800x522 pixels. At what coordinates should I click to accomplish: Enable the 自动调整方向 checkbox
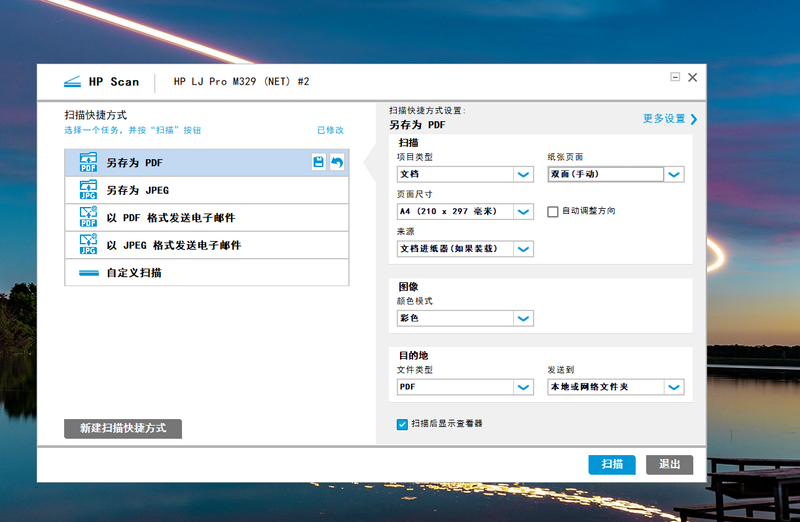click(553, 211)
